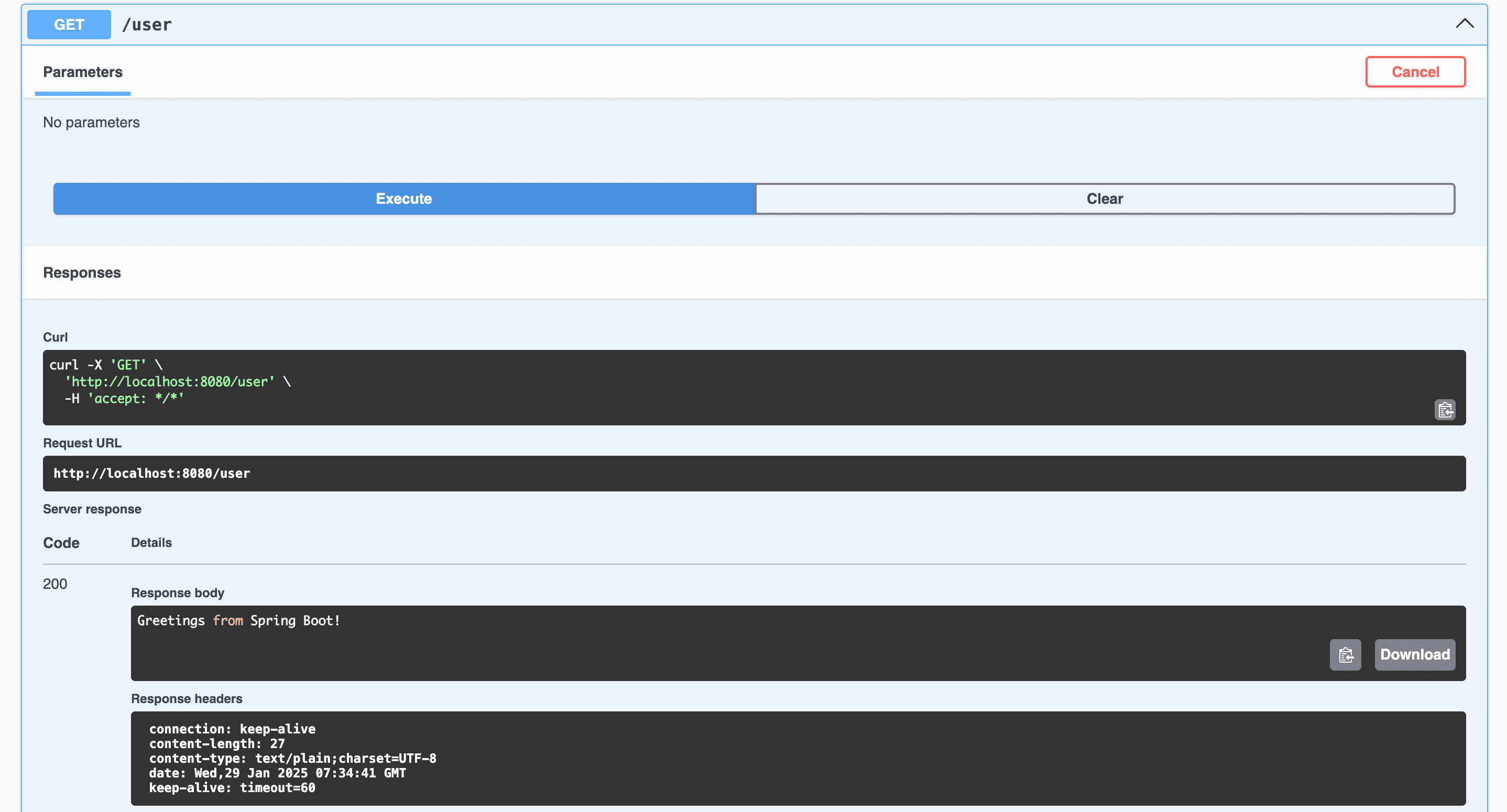This screenshot has height=812, width=1507.
Task: Execute the GET /user request
Action: pyautogui.click(x=403, y=199)
